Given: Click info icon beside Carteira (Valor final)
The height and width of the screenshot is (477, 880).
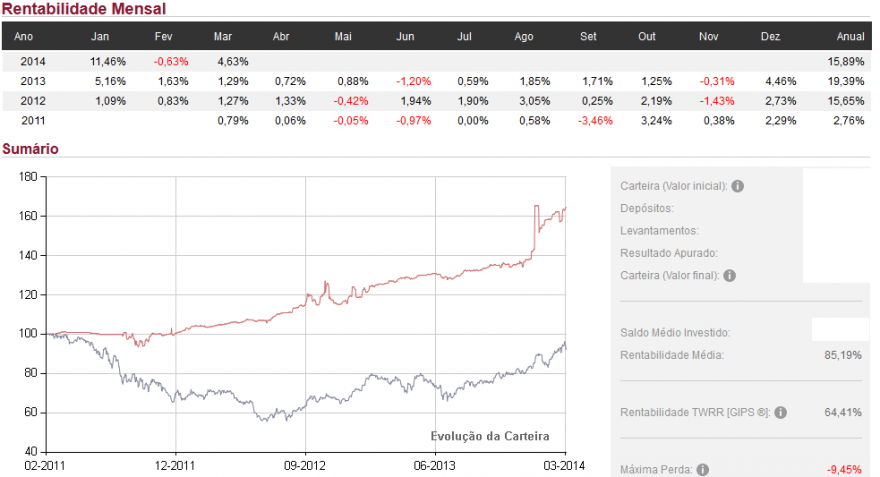Looking at the screenshot, I should coord(729,276).
